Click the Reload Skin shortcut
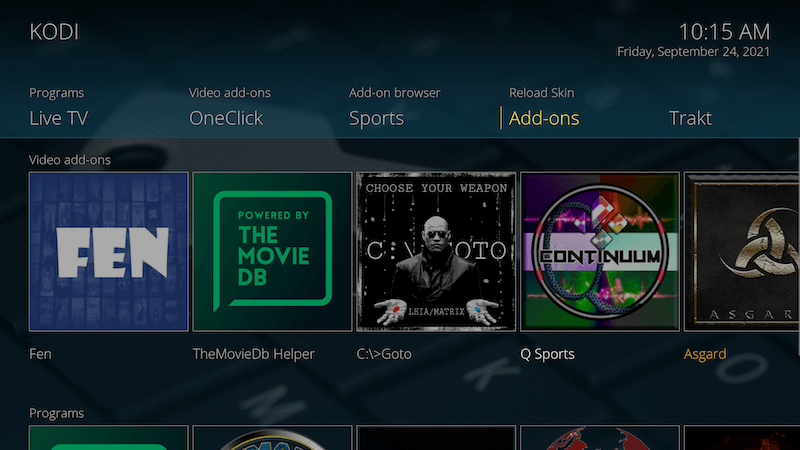The height and width of the screenshot is (450, 800). click(x=541, y=93)
